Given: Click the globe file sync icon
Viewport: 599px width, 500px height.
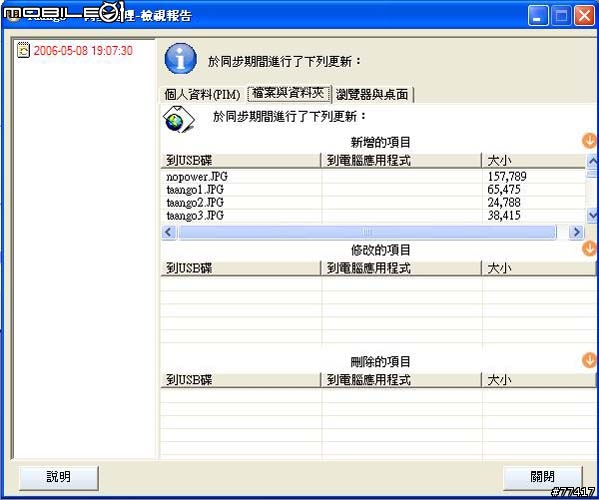Looking at the screenshot, I should pos(178,120).
